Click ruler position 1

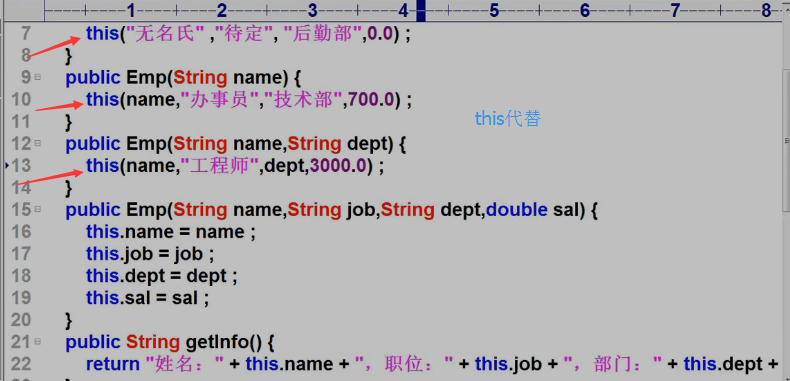coord(130,10)
